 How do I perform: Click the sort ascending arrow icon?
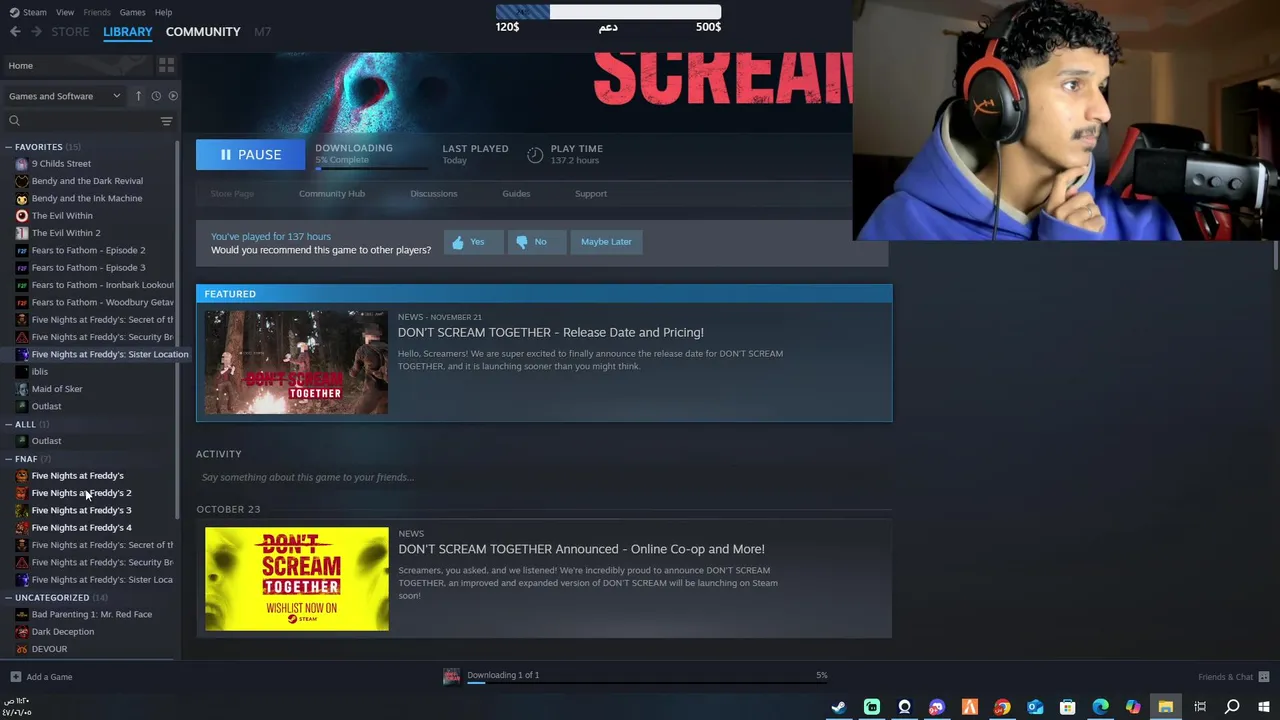pos(138,96)
